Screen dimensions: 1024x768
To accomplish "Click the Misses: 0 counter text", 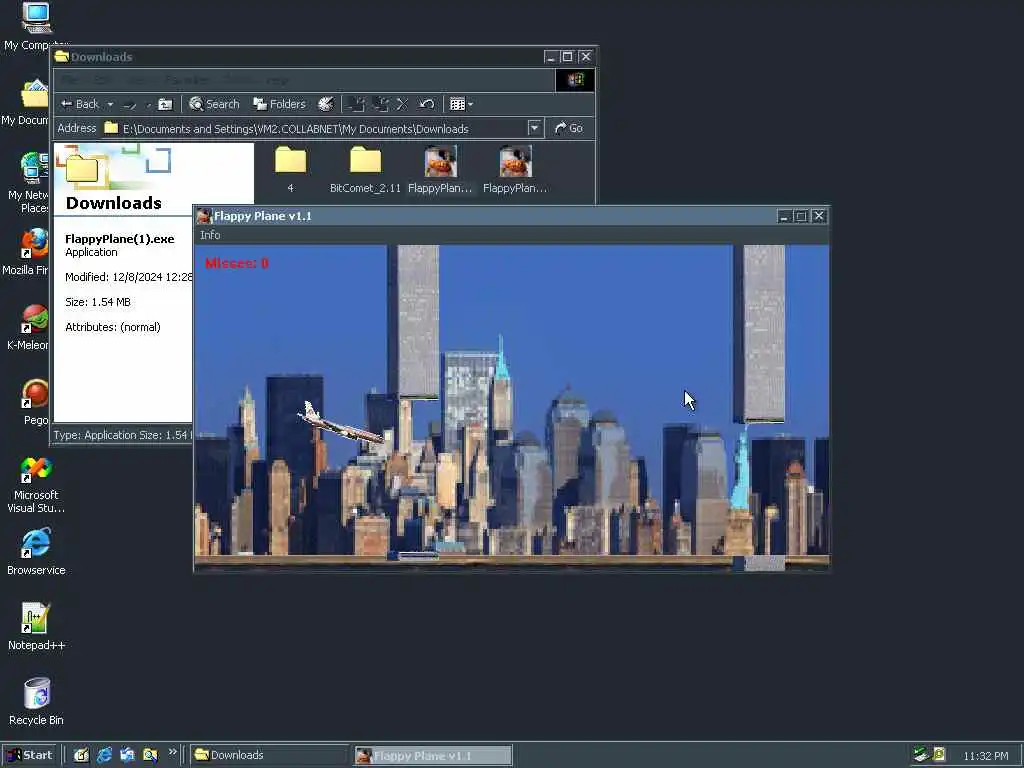I will [x=236, y=264].
